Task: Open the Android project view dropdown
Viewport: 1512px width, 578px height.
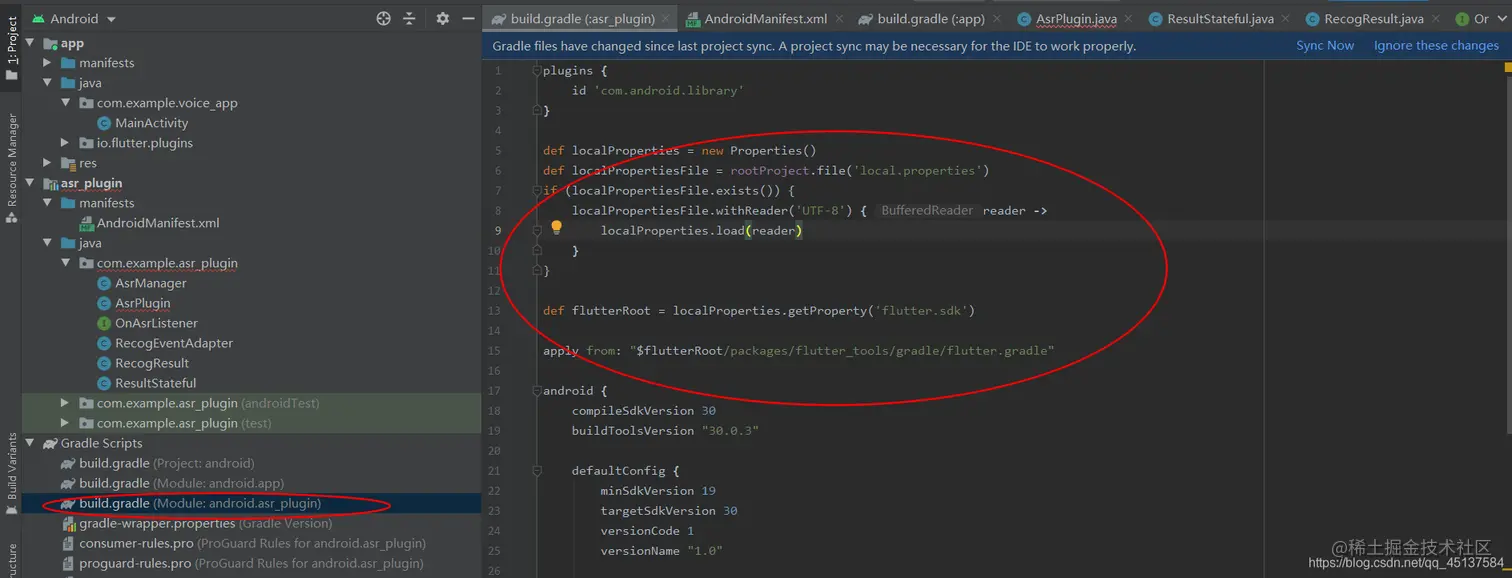Action: click(x=74, y=18)
